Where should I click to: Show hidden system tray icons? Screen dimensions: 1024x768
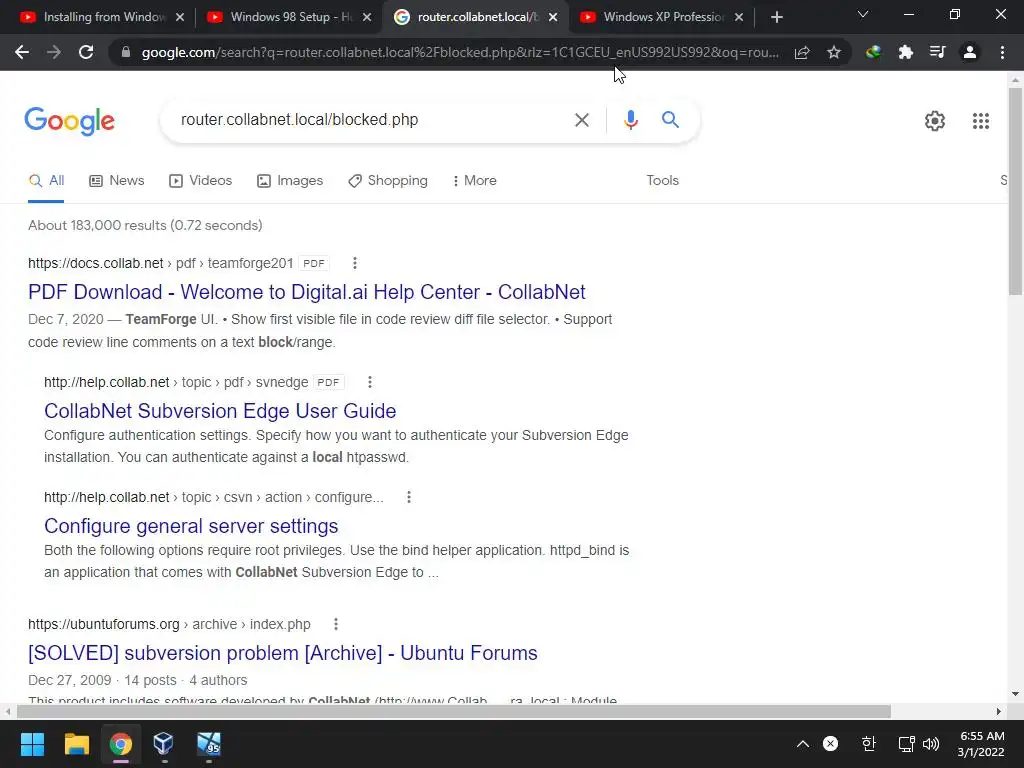[x=803, y=744]
